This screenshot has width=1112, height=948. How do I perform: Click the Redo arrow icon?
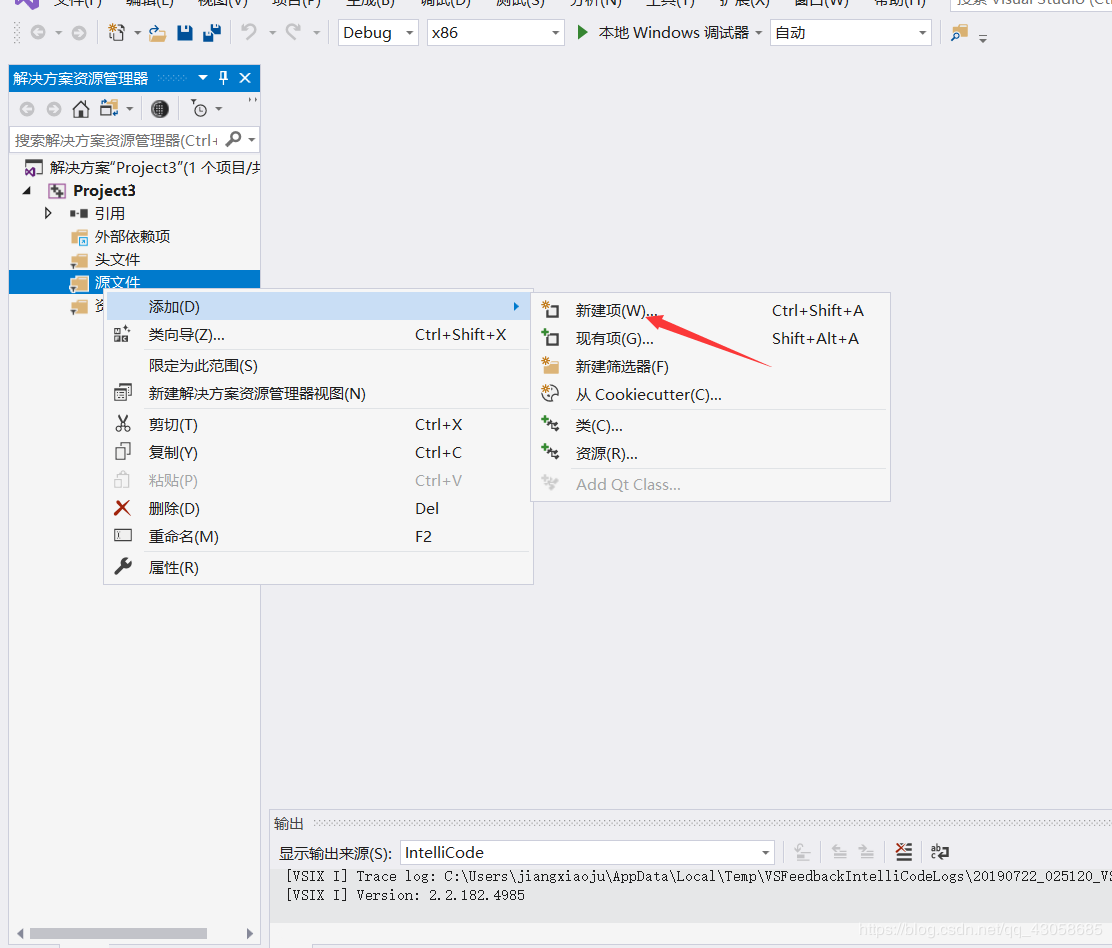(292, 32)
